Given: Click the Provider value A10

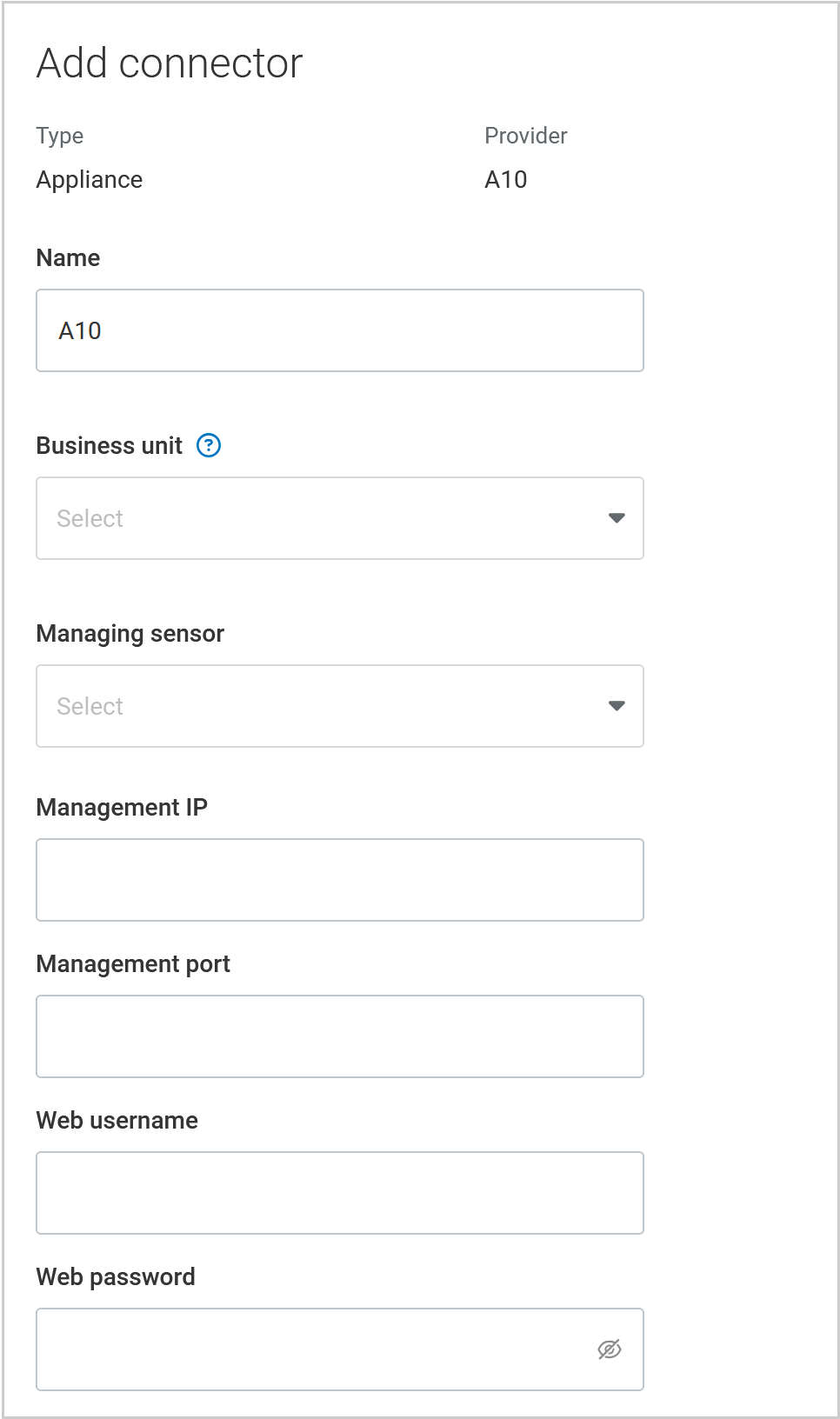Looking at the screenshot, I should coord(506,179).
